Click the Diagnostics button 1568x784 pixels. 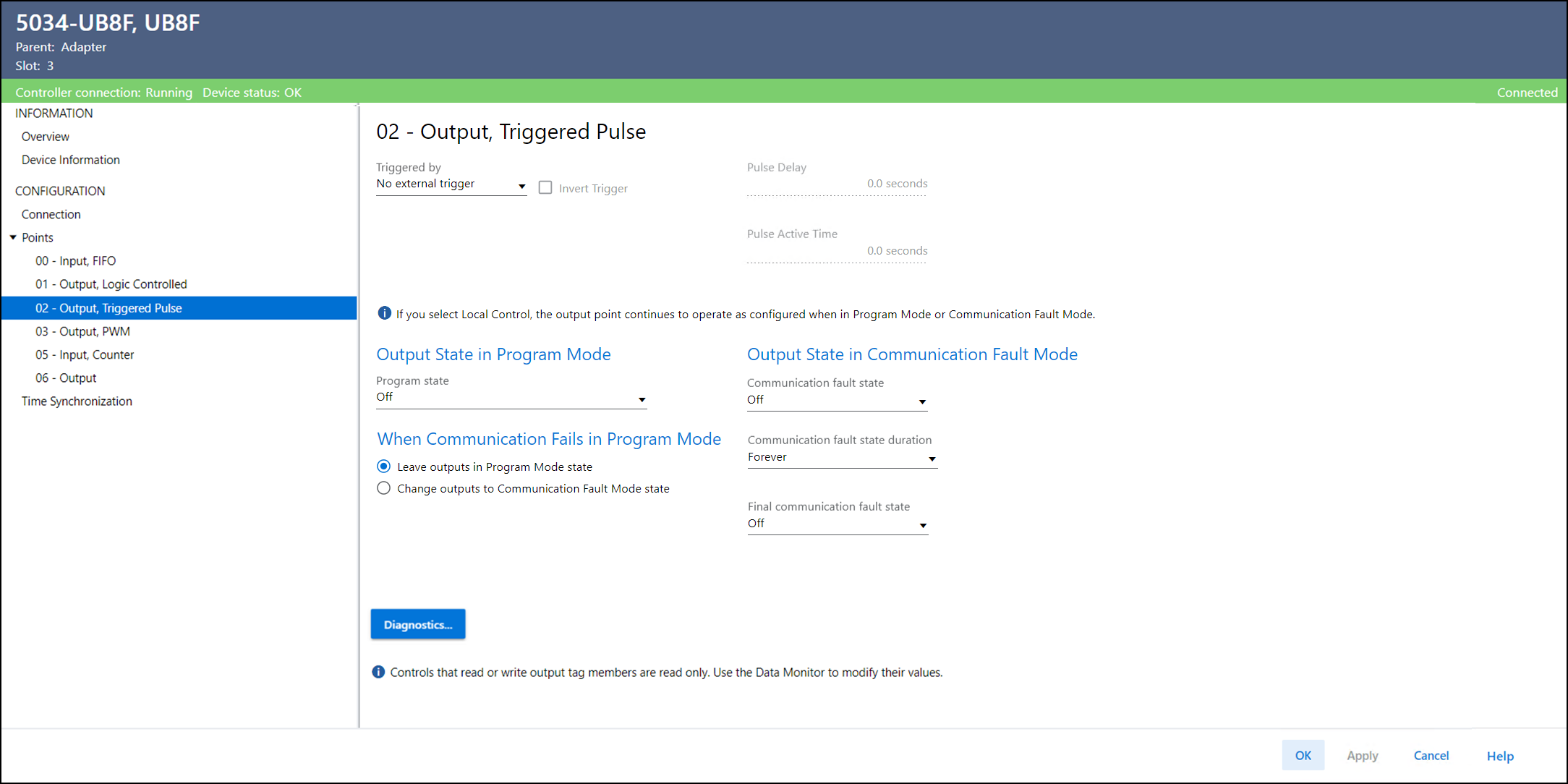coord(418,624)
